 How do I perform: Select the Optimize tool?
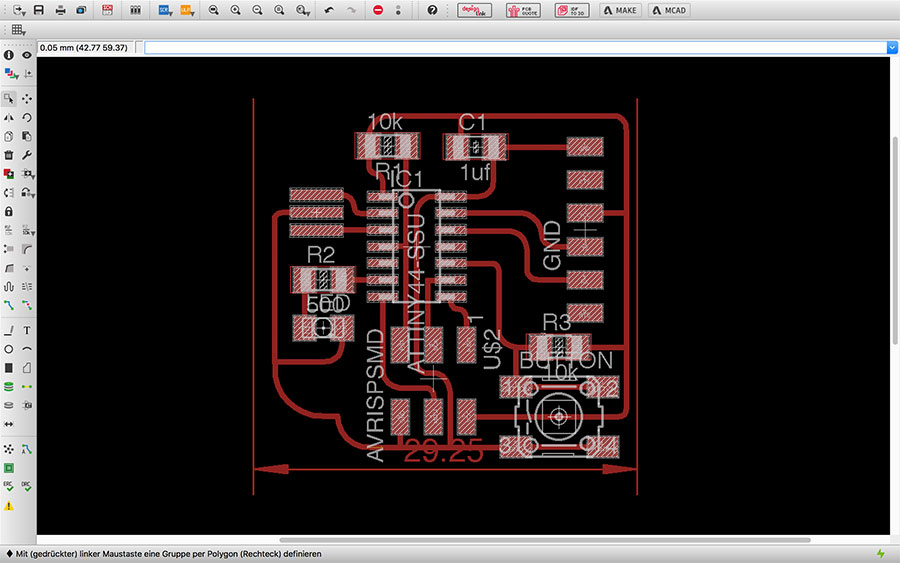point(26,268)
